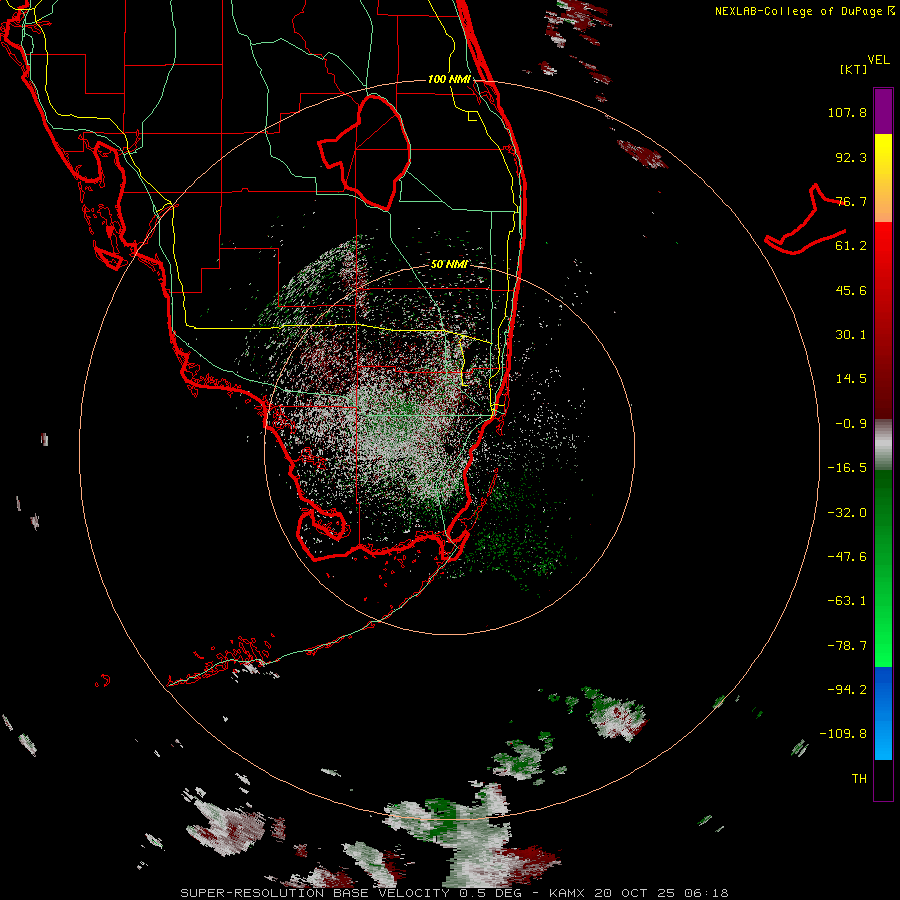Pick the purple segment of the velocity color bar

[883, 111]
